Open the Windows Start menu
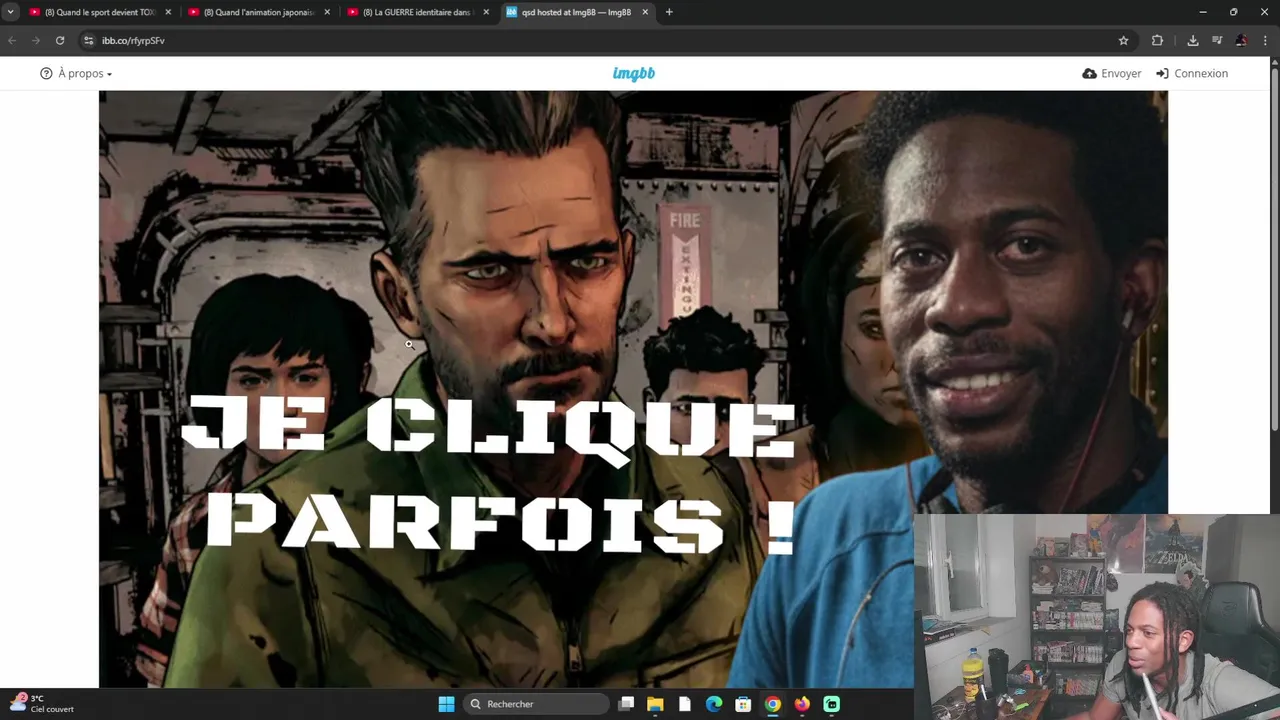This screenshot has height=720, width=1280. (446, 704)
